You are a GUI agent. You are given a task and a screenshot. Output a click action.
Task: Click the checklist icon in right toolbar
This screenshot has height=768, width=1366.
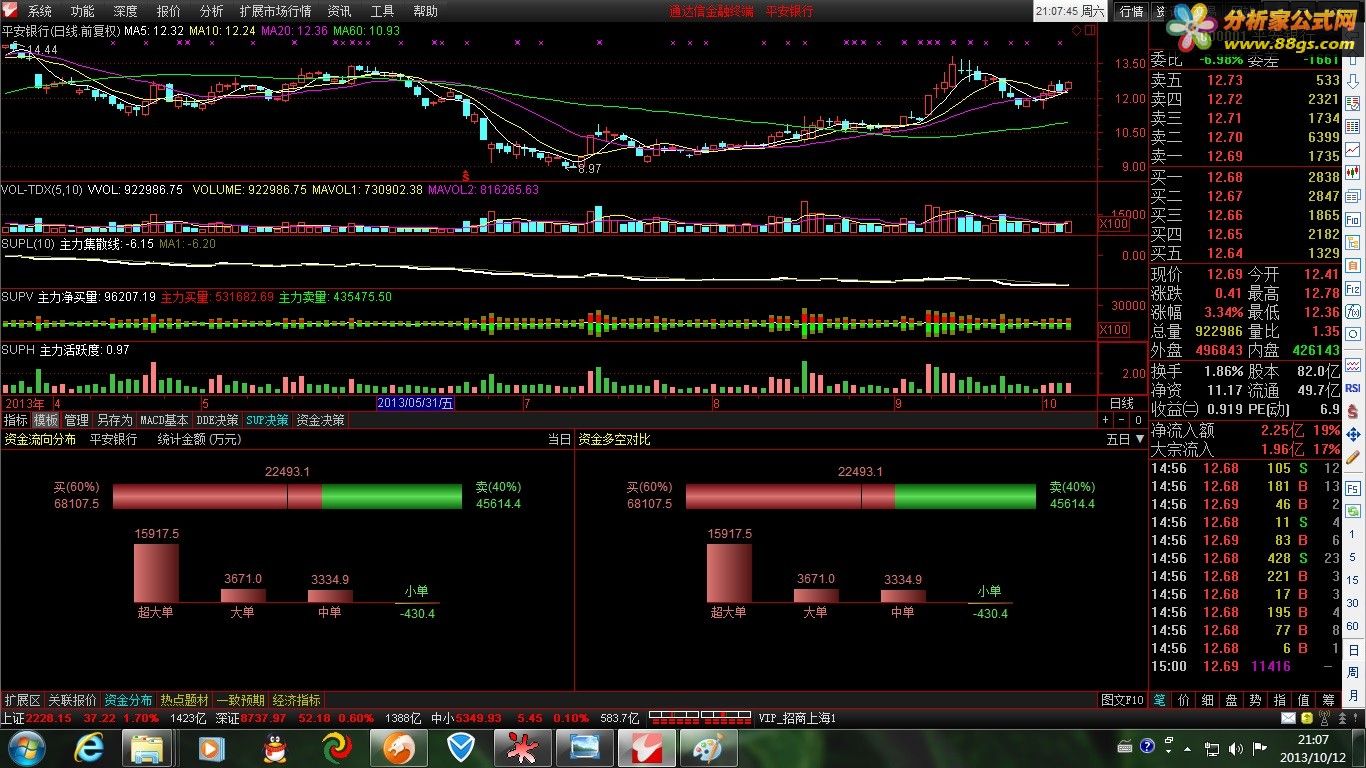[1352, 103]
